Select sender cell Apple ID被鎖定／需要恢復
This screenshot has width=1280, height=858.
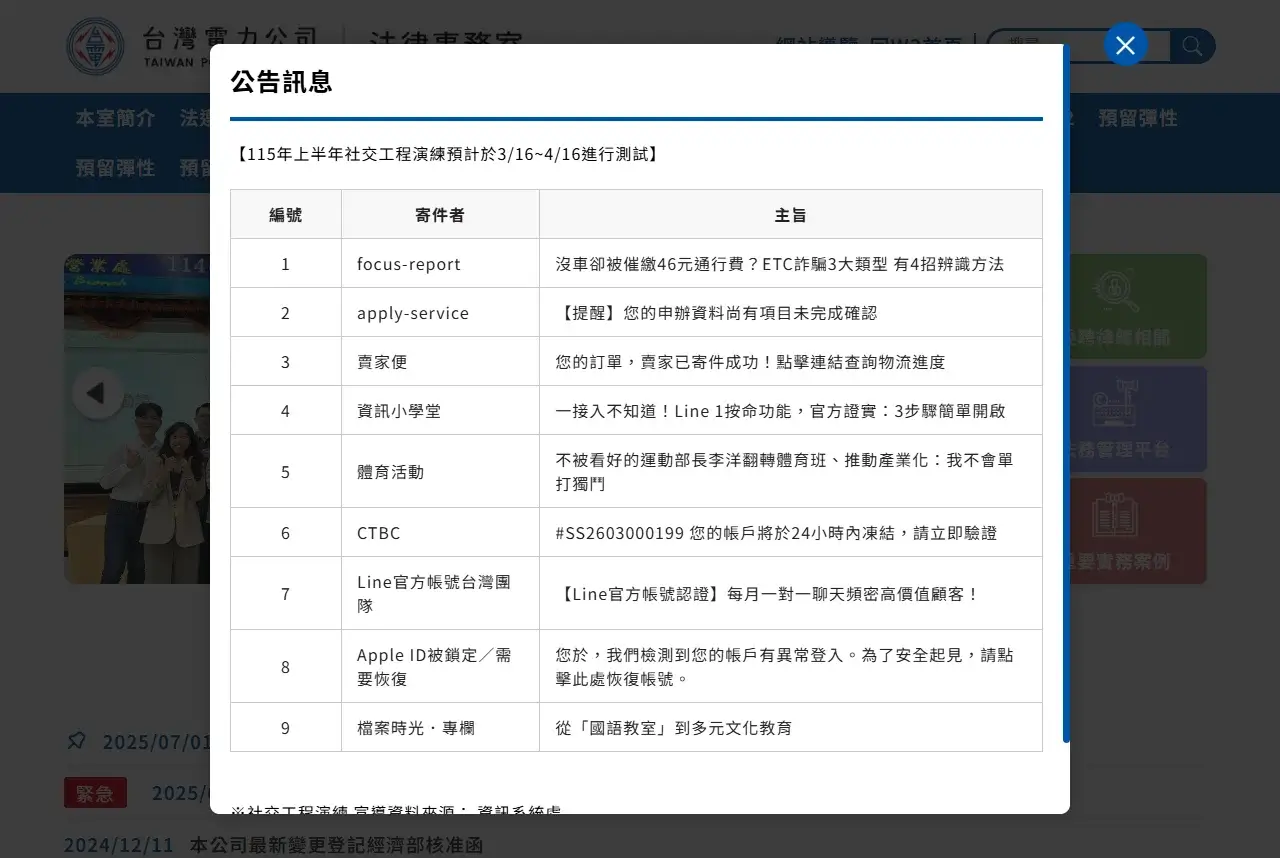[440, 667]
